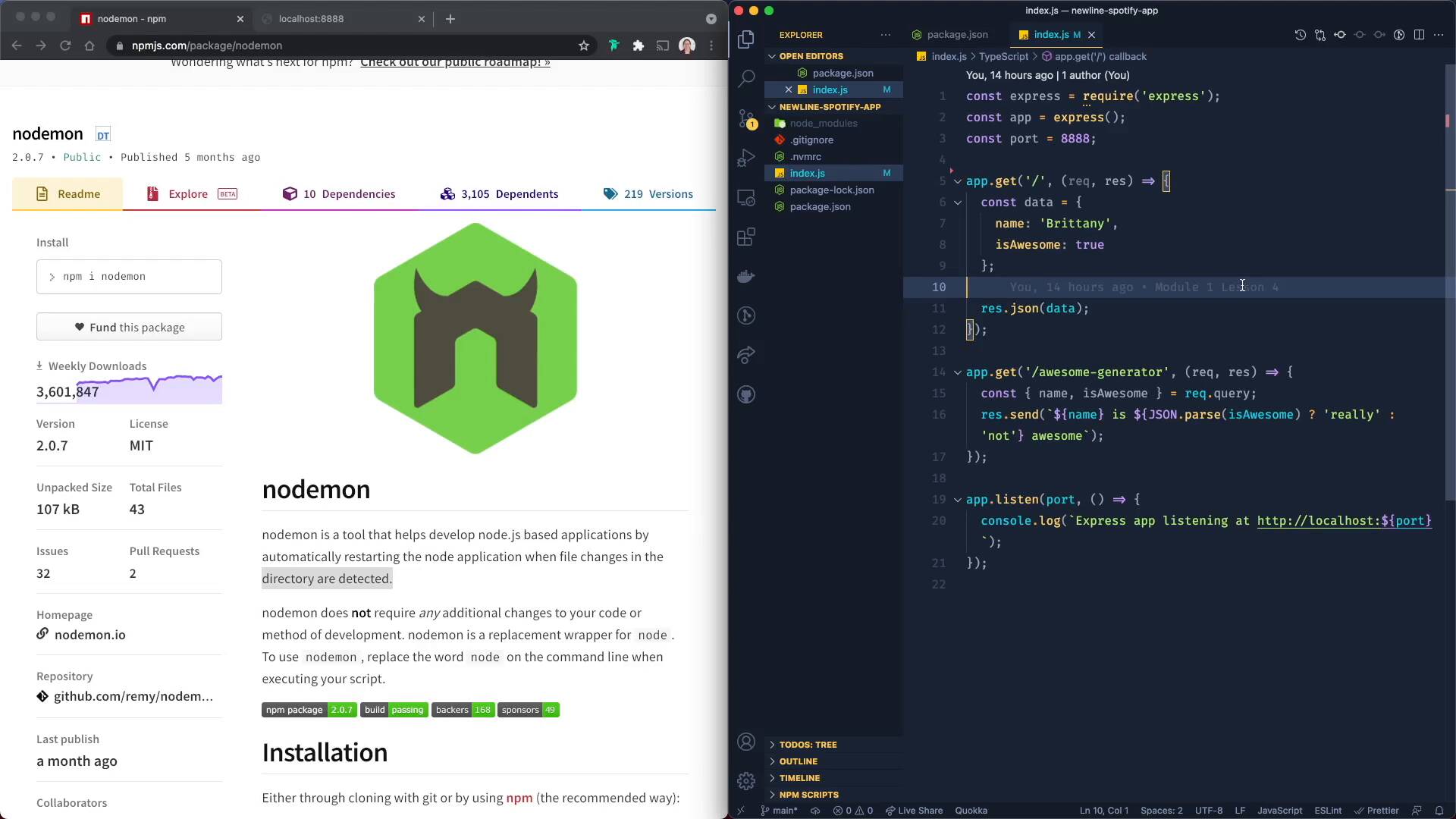This screenshot has height=819, width=1456.
Task: Click the notifications bell in the status bar
Action: [x=1439, y=811]
